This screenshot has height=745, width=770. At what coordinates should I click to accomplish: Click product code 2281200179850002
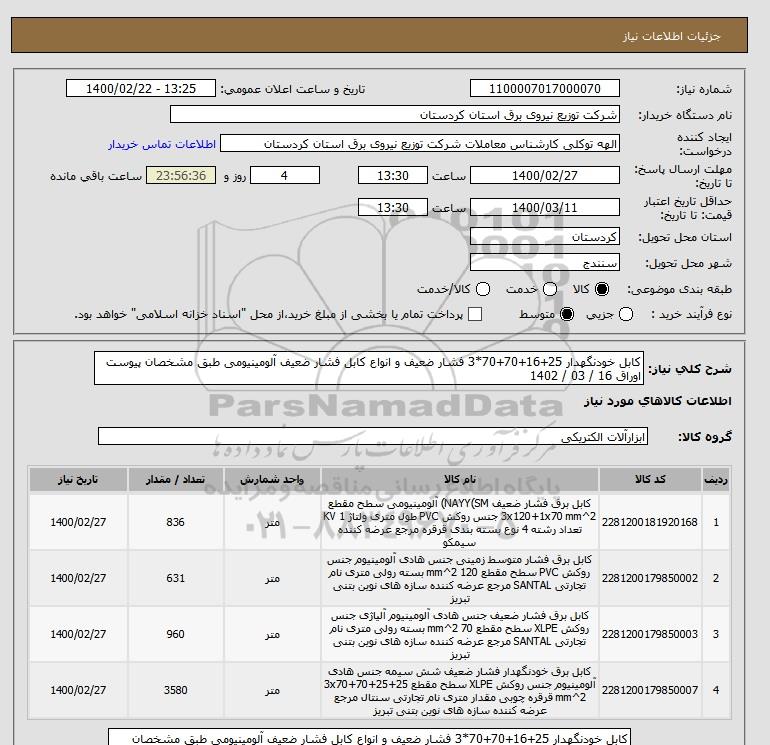point(650,578)
